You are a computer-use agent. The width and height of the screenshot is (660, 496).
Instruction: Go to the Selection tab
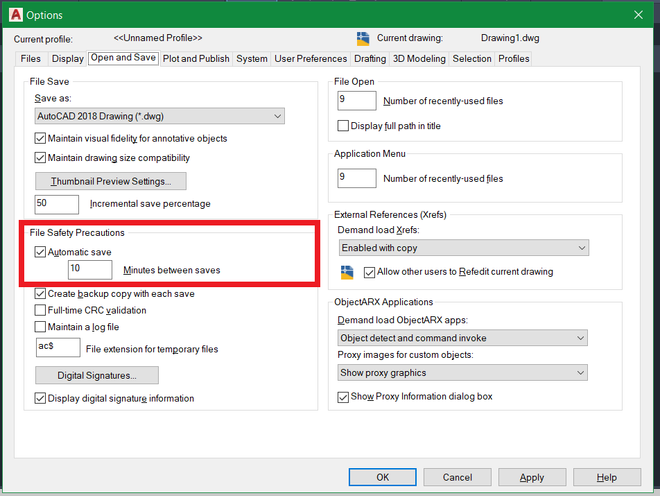click(x=472, y=59)
